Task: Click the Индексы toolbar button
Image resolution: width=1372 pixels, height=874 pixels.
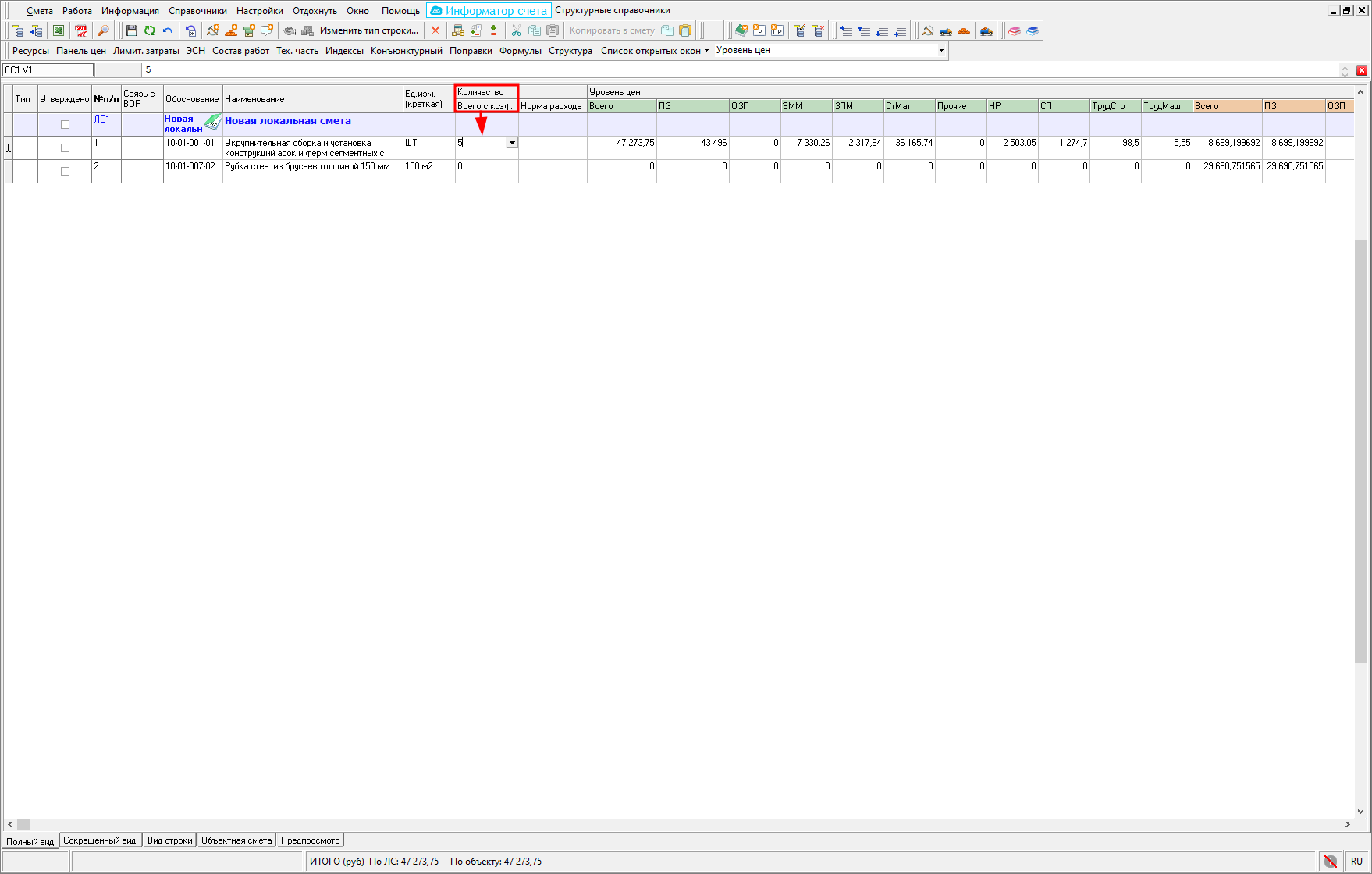Action: click(344, 51)
